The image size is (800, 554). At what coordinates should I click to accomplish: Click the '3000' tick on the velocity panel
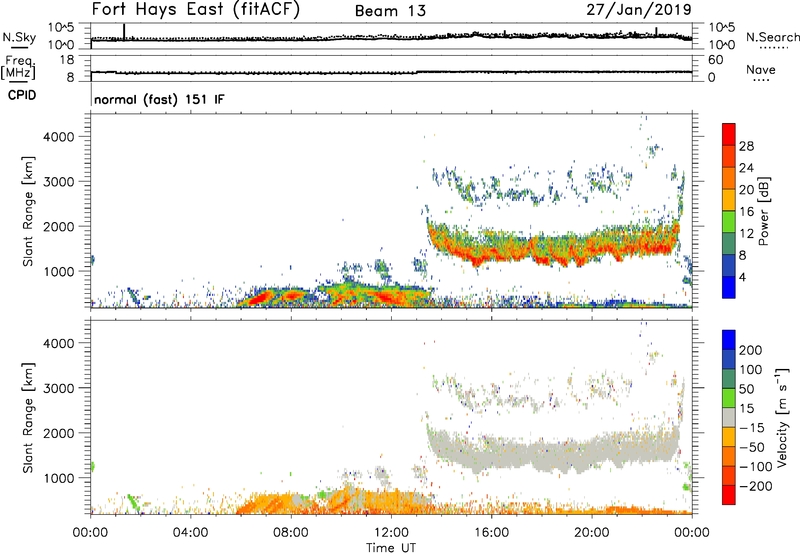59,388
